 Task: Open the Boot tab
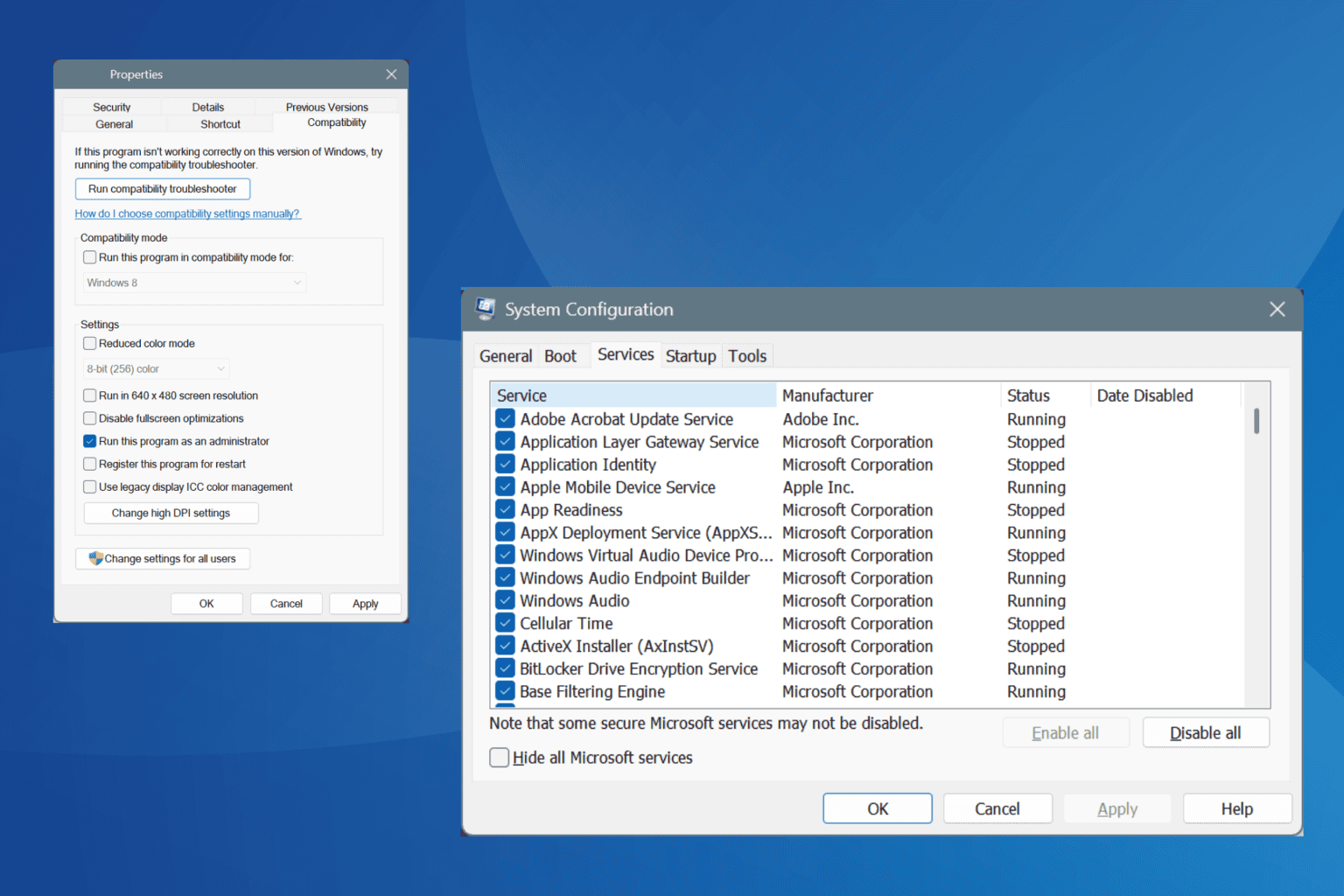click(560, 356)
